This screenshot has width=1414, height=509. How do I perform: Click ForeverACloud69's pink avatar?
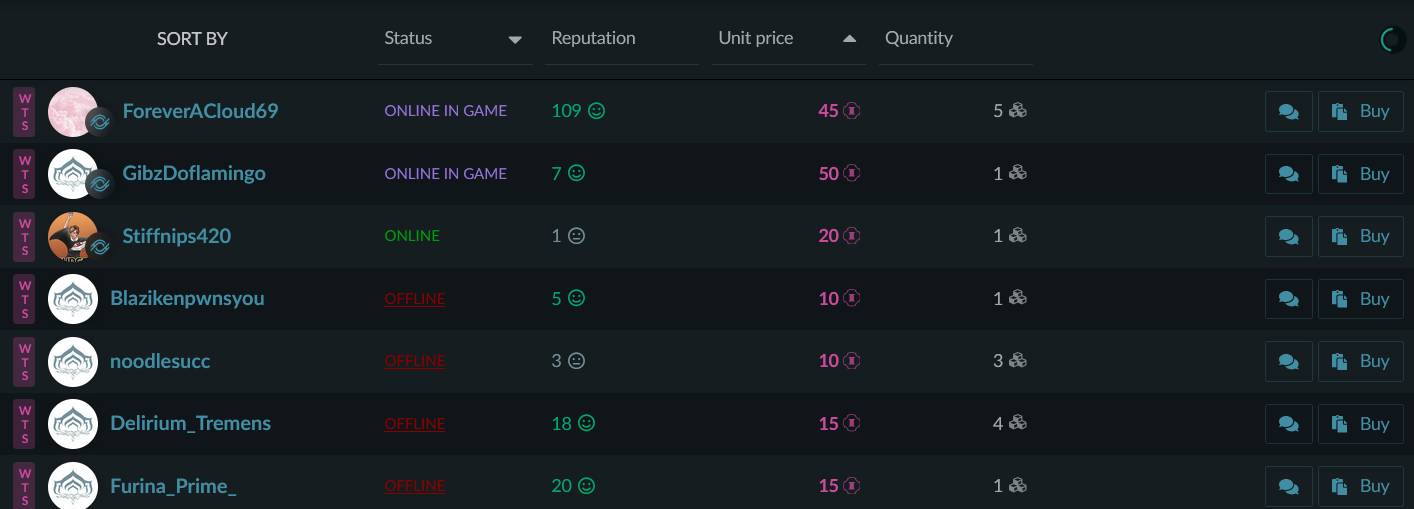tap(72, 111)
